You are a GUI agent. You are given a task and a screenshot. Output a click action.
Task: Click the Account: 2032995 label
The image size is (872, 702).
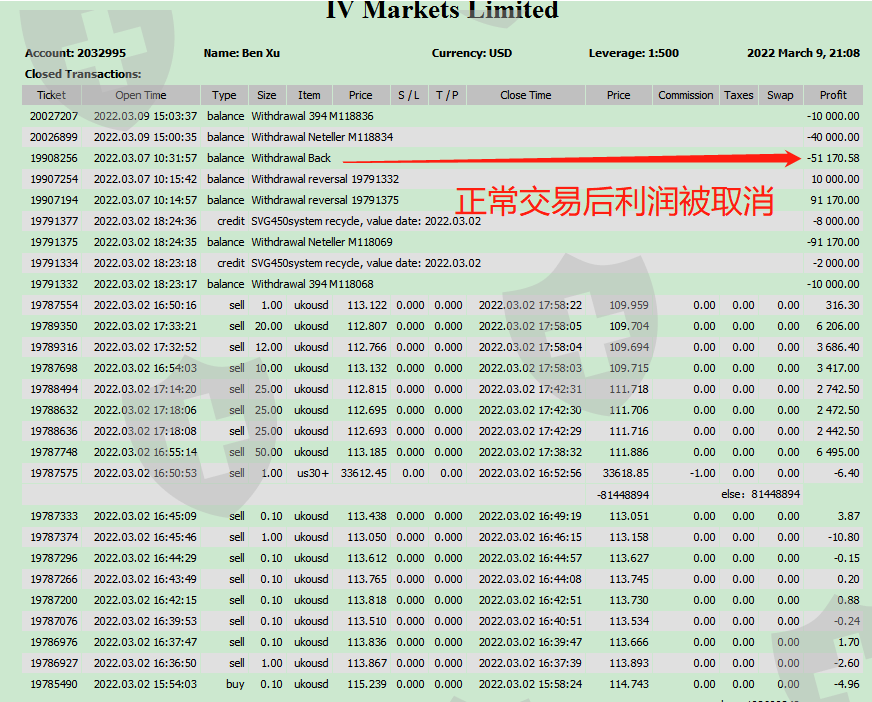pyautogui.click(x=75, y=53)
